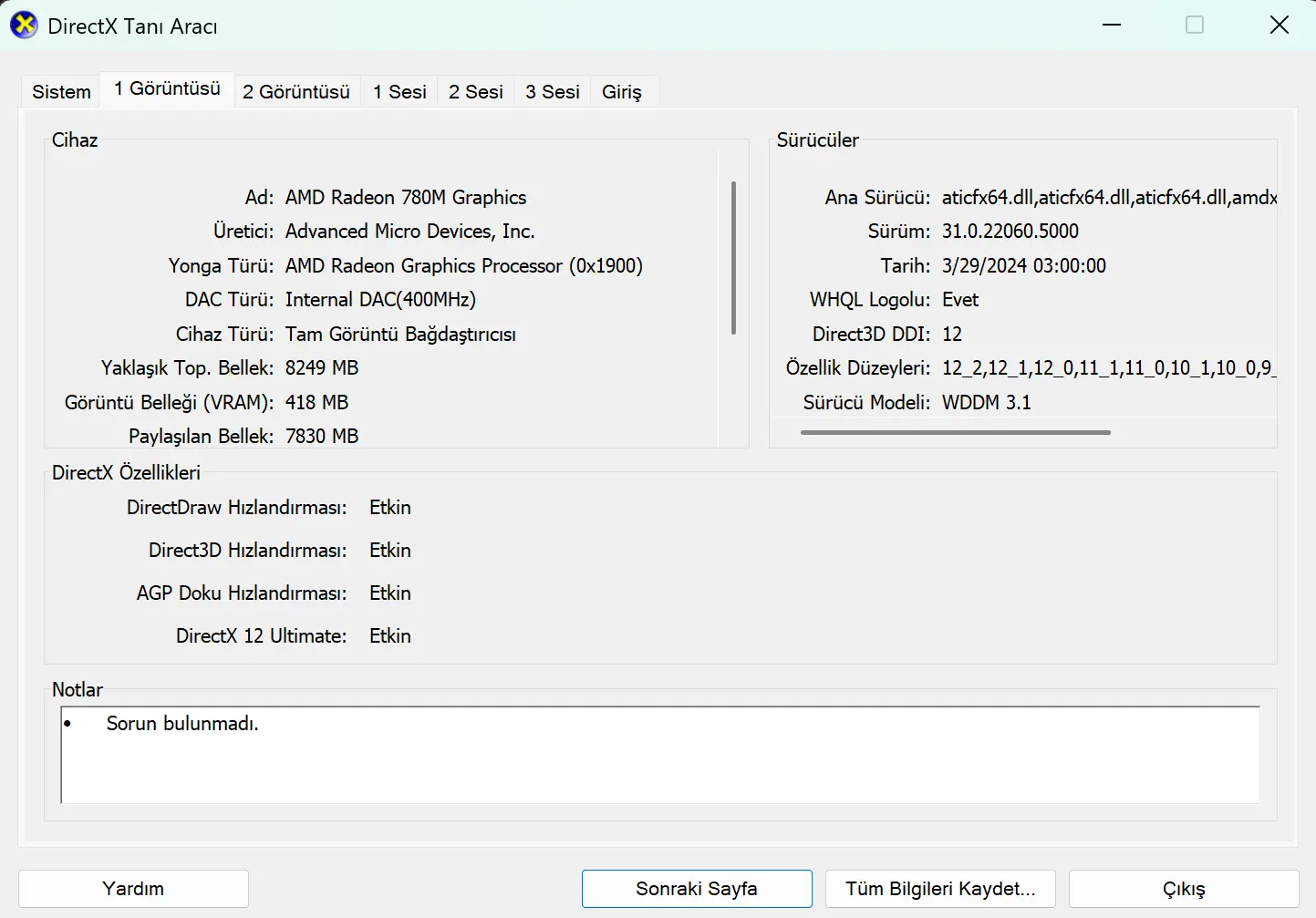Click the DirectX icon in the title bar

coord(24,26)
